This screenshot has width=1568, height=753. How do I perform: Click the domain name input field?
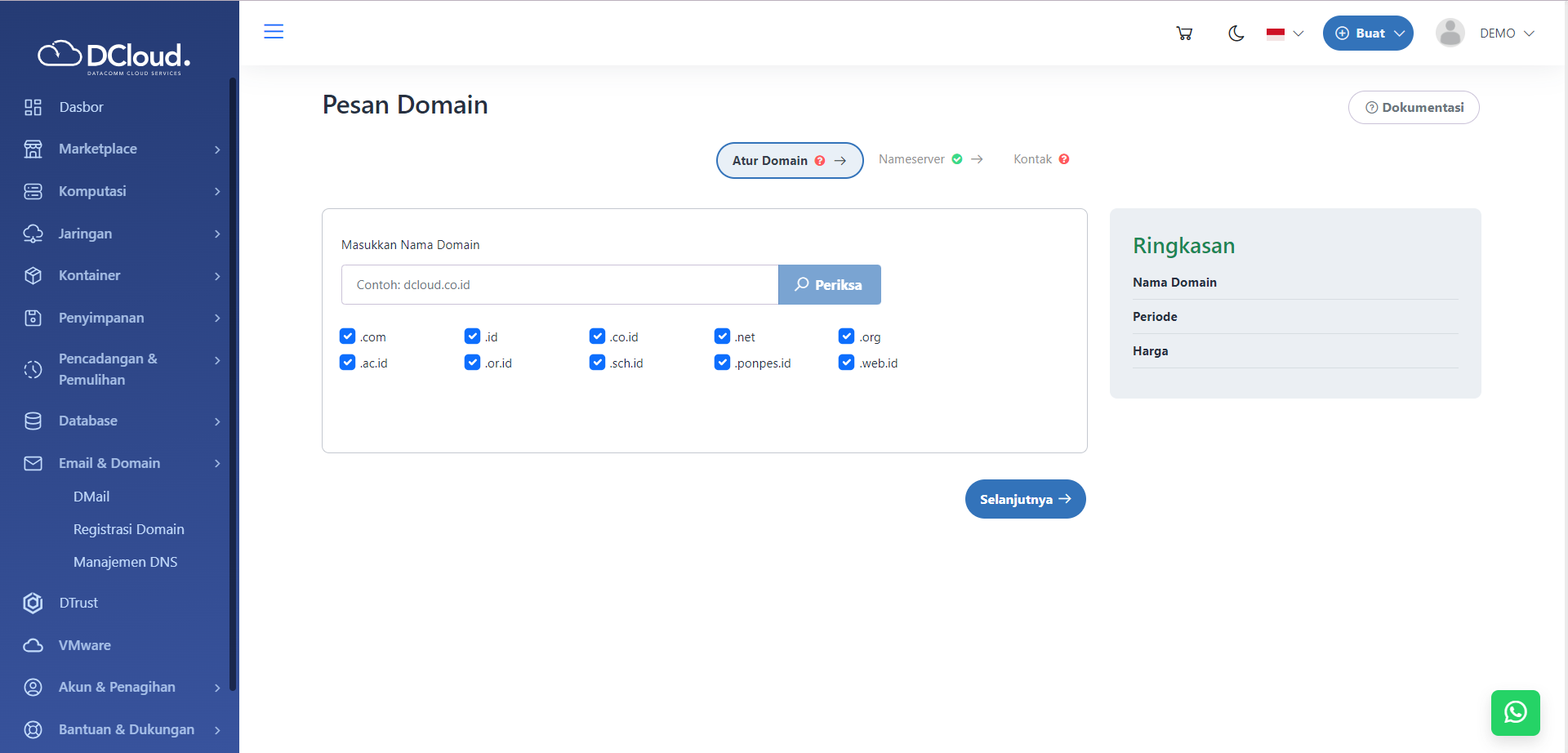[x=559, y=284]
